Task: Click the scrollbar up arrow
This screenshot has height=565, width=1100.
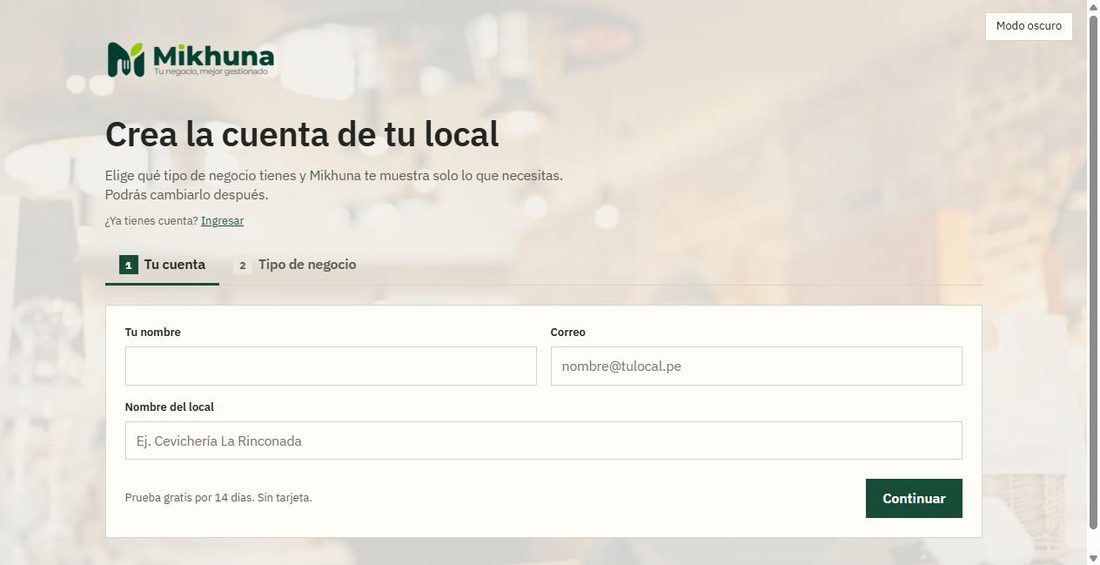Action: click(1093, 6)
